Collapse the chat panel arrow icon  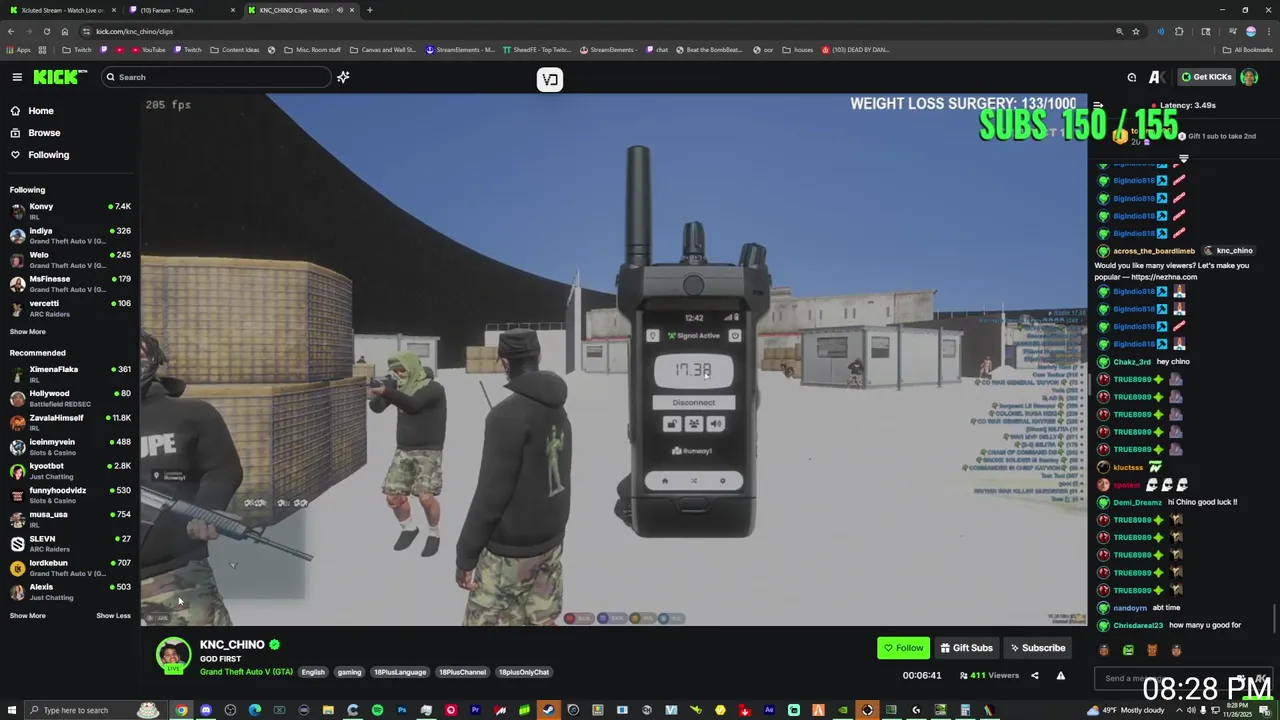pos(1098,105)
